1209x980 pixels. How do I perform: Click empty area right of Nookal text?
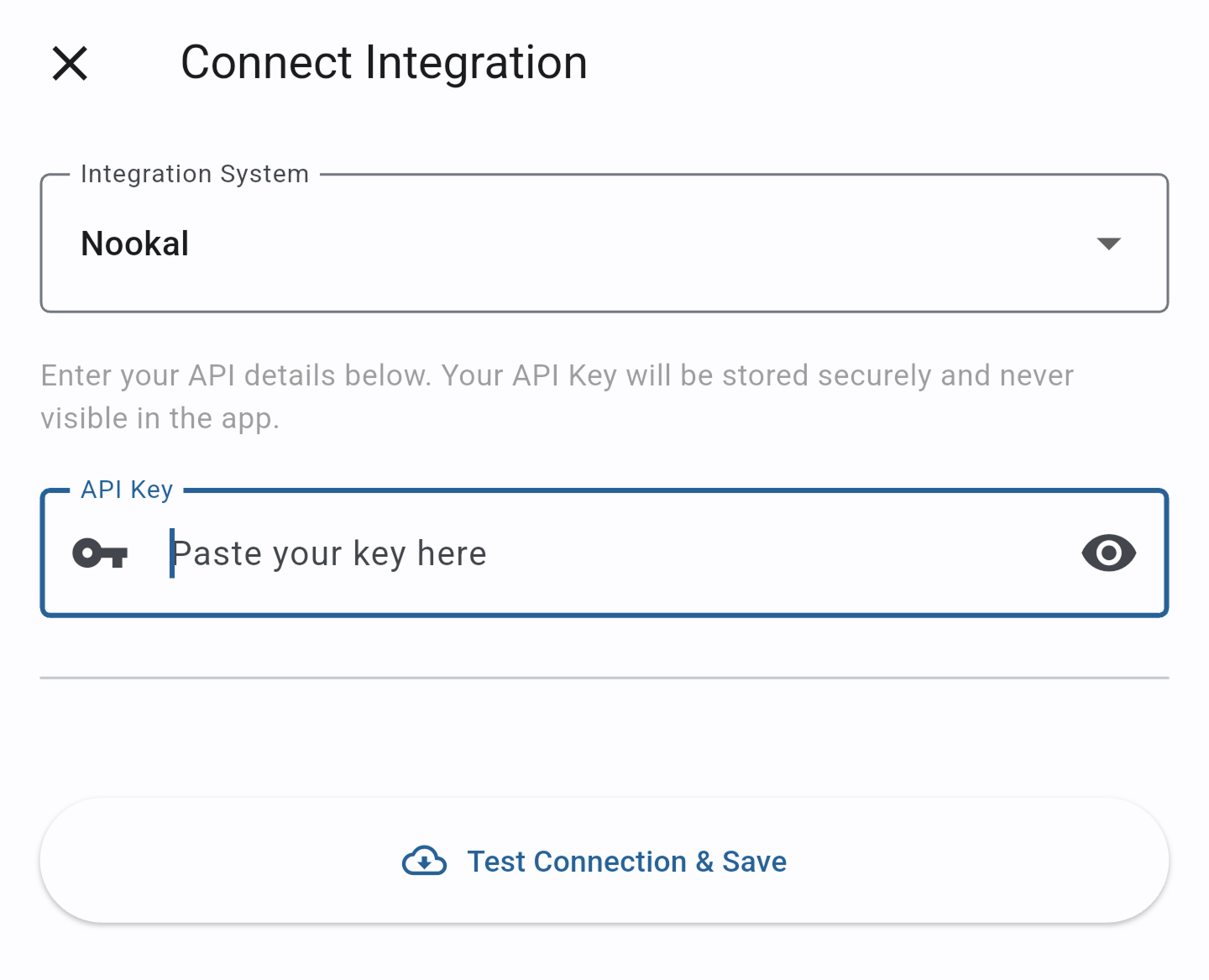point(638,244)
